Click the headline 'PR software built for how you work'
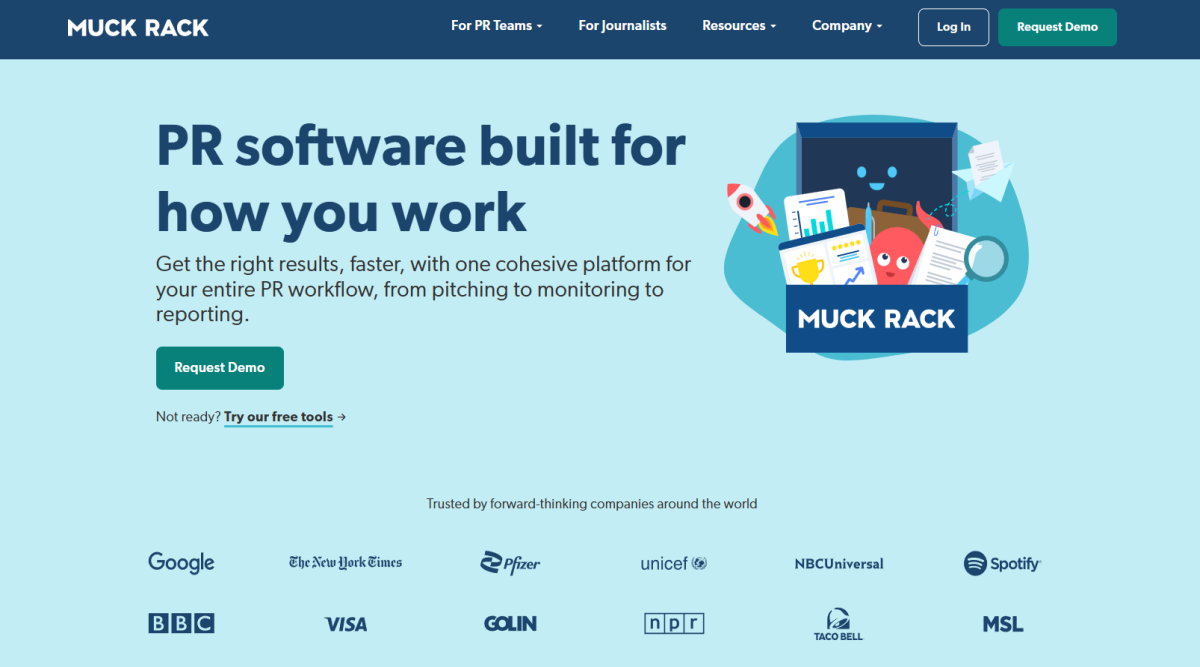Screen dimensions: 1200x667 421,178
